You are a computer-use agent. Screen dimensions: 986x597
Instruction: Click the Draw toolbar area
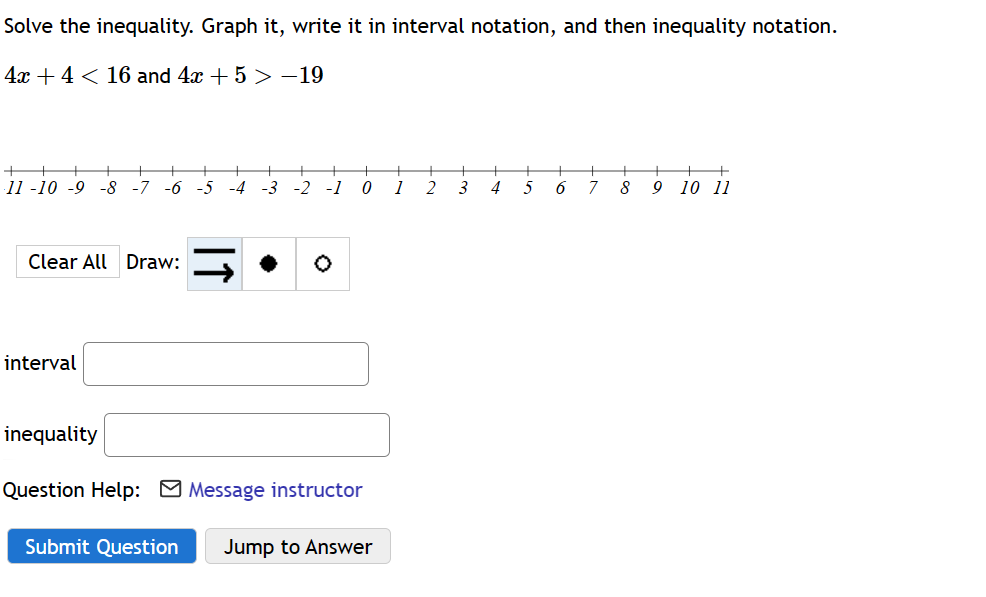click(x=152, y=262)
